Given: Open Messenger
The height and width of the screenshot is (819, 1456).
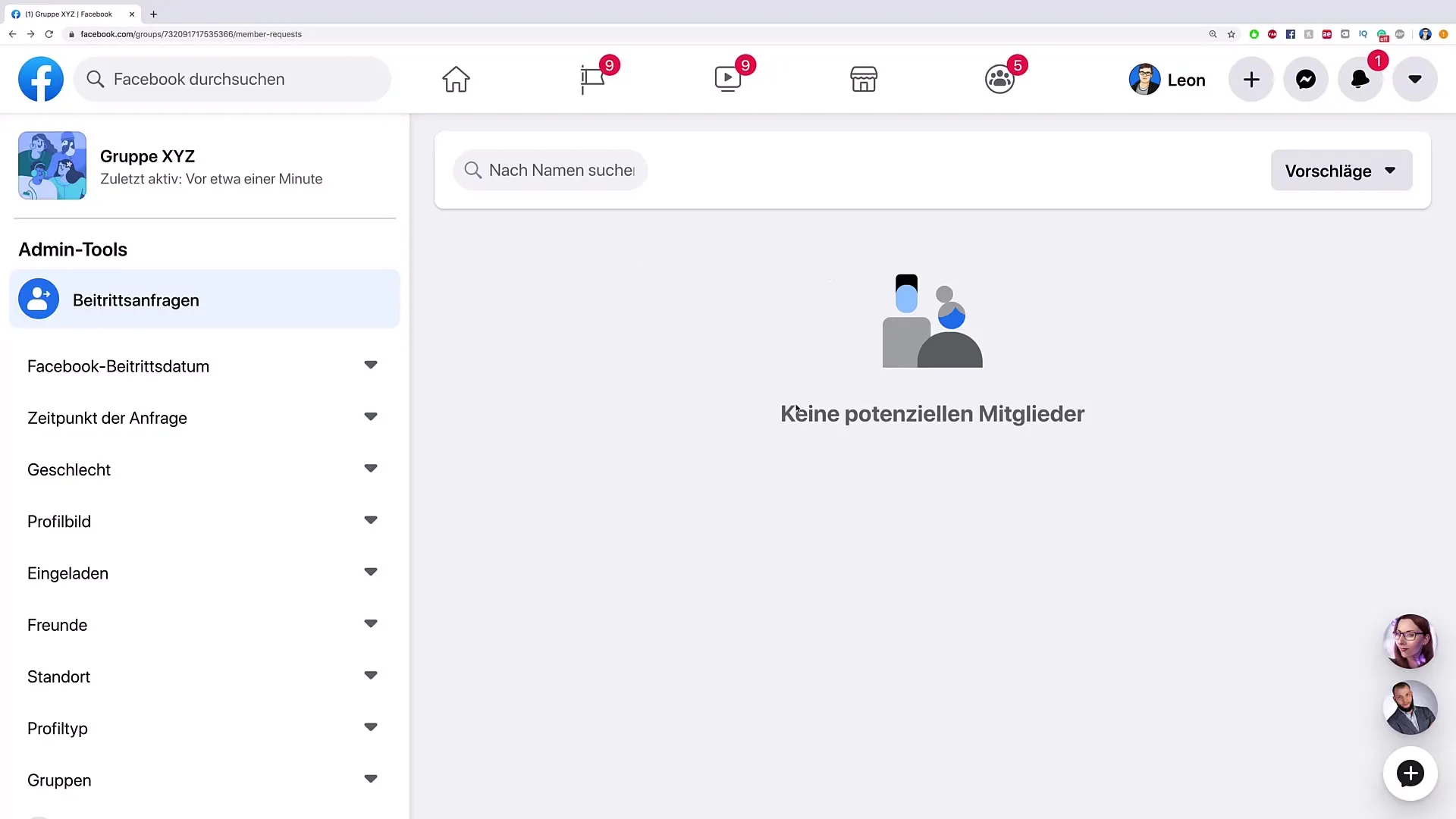Looking at the screenshot, I should point(1306,79).
